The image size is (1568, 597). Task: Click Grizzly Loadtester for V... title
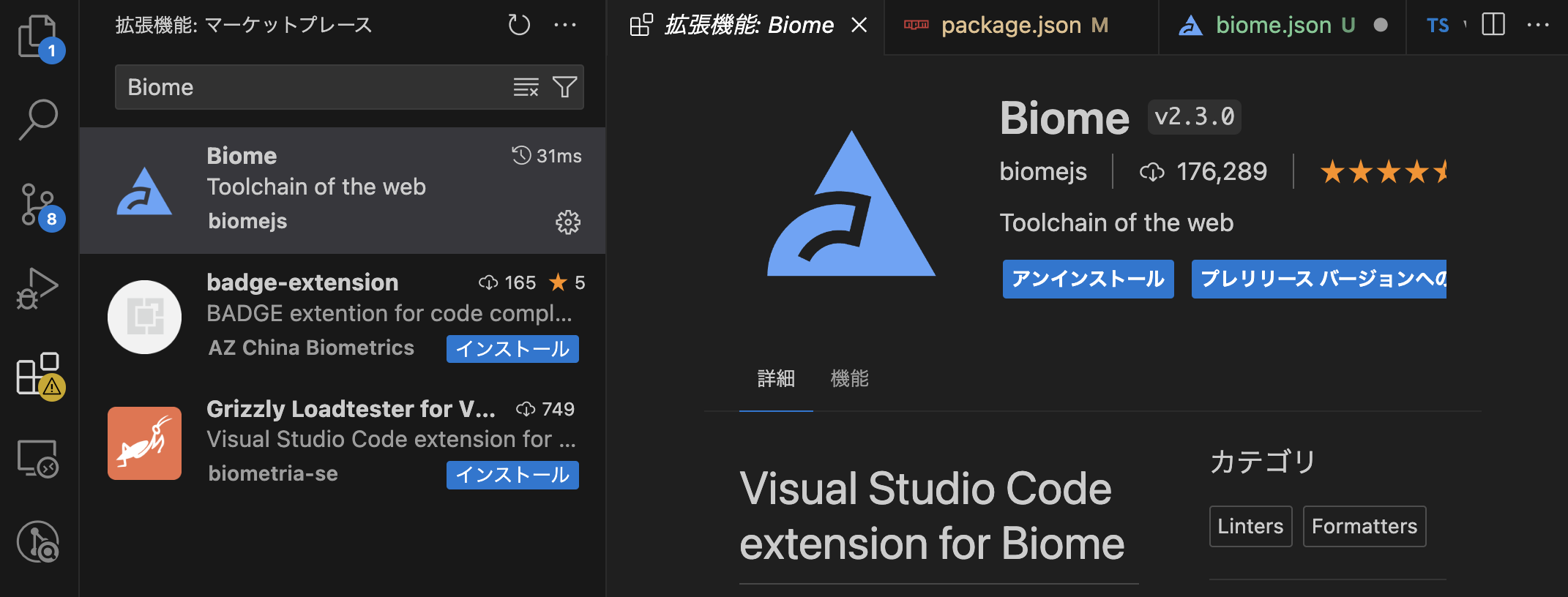tap(351, 409)
